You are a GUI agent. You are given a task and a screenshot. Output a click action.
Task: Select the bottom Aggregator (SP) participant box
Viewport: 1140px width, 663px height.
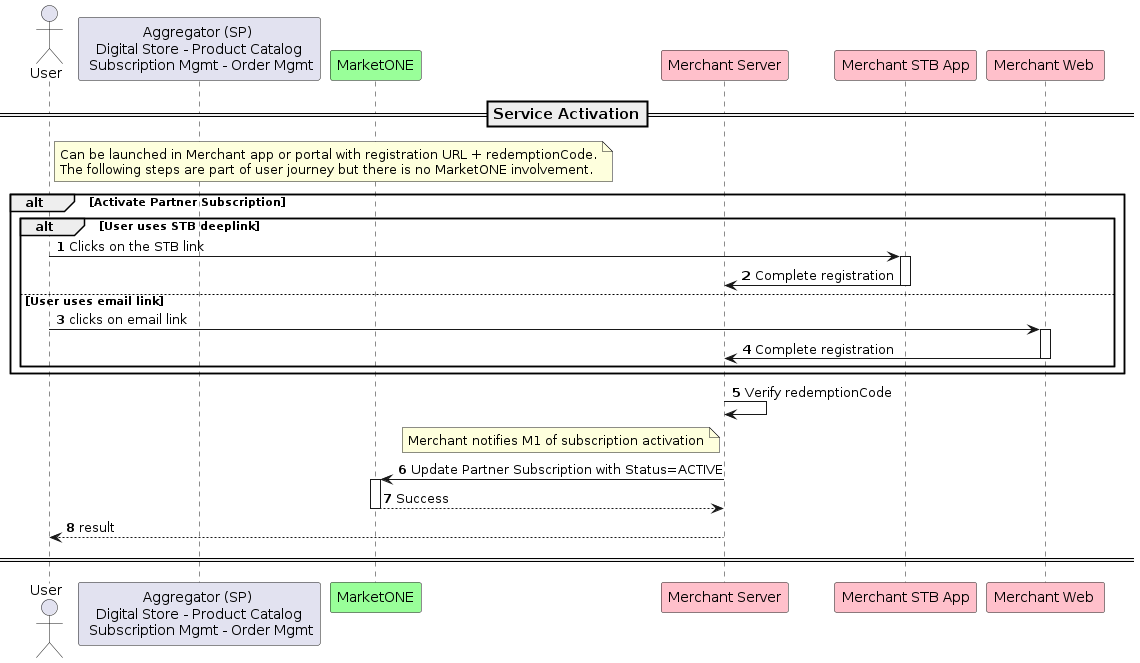pyautogui.click(x=199, y=614)
